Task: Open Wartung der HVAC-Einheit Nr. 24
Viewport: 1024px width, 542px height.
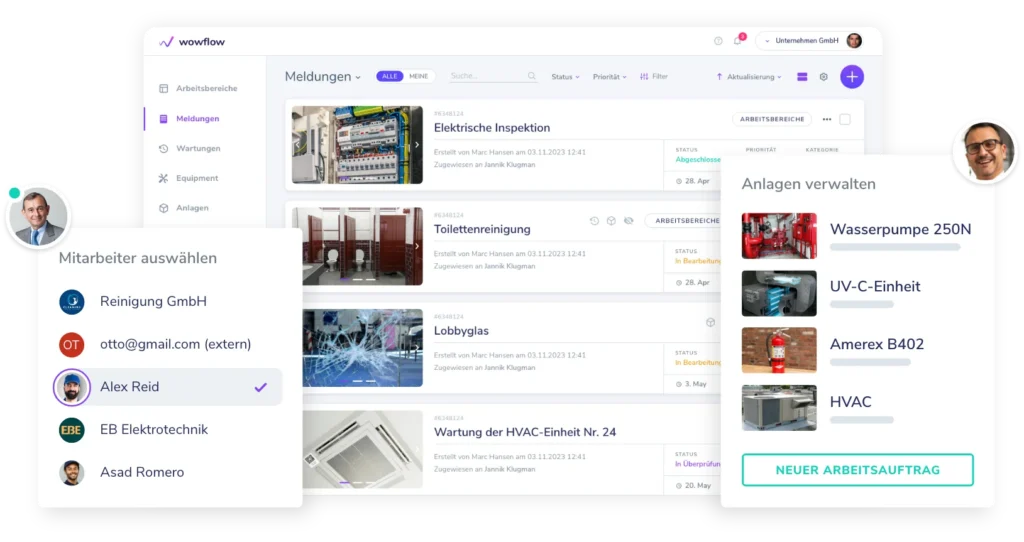Action: (525, 432)
